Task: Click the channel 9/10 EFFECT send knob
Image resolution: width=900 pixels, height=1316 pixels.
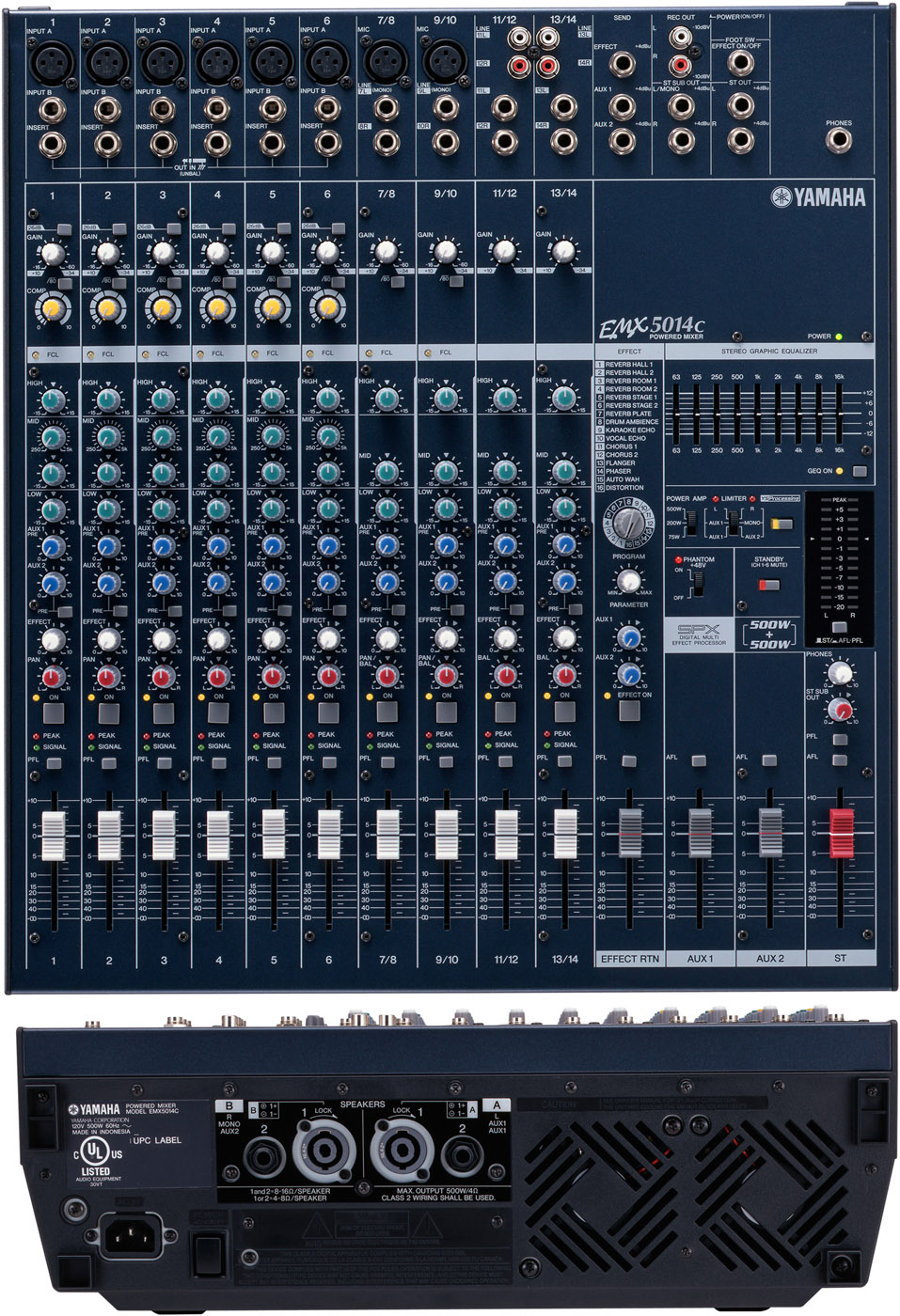Action: (x=447, y=638)
